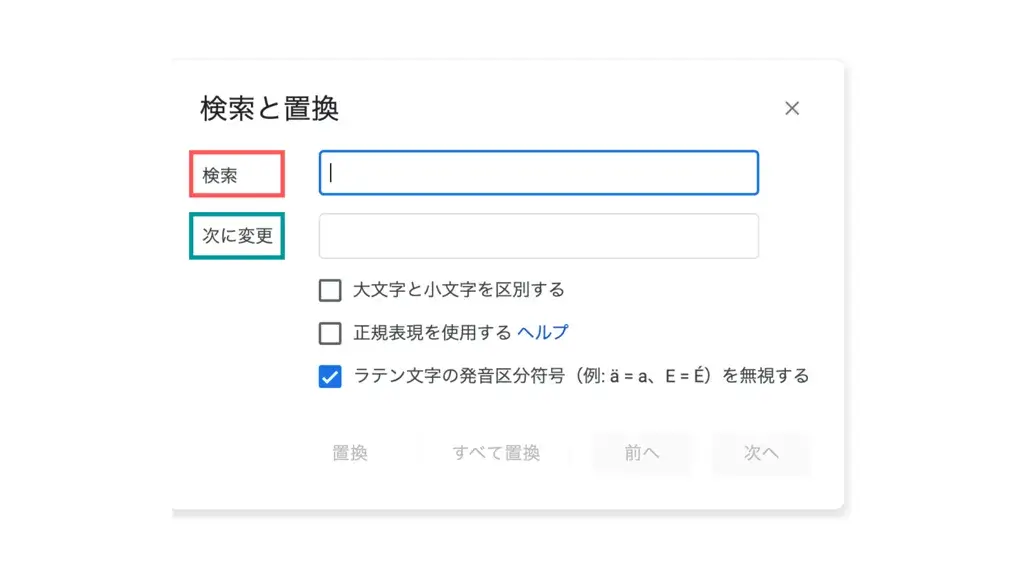Screen dimensions: 1024x576
Task: Jump to next match with 次へ
Action: 761,453
